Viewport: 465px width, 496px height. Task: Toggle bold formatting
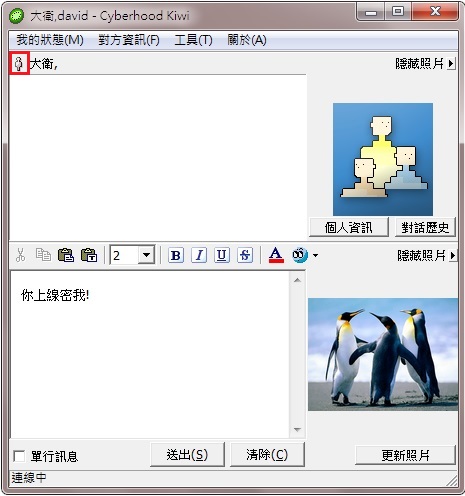[x=176, y=255]
